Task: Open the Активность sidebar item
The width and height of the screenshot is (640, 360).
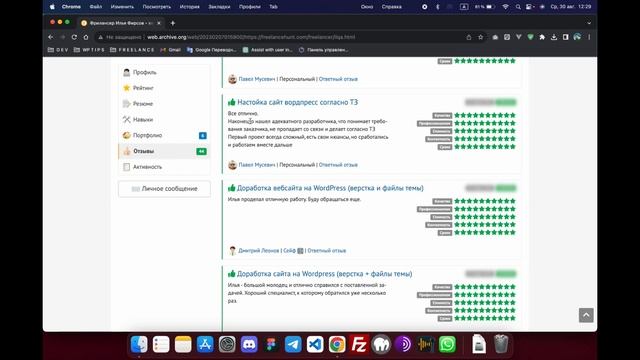Action: (x=164, y=167)
